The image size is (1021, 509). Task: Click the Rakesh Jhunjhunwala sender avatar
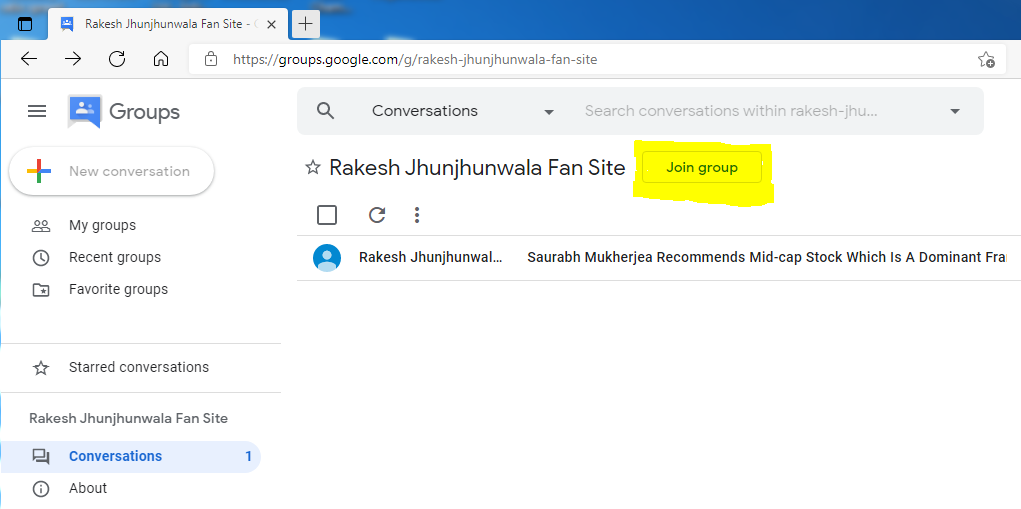click(327, 257)
